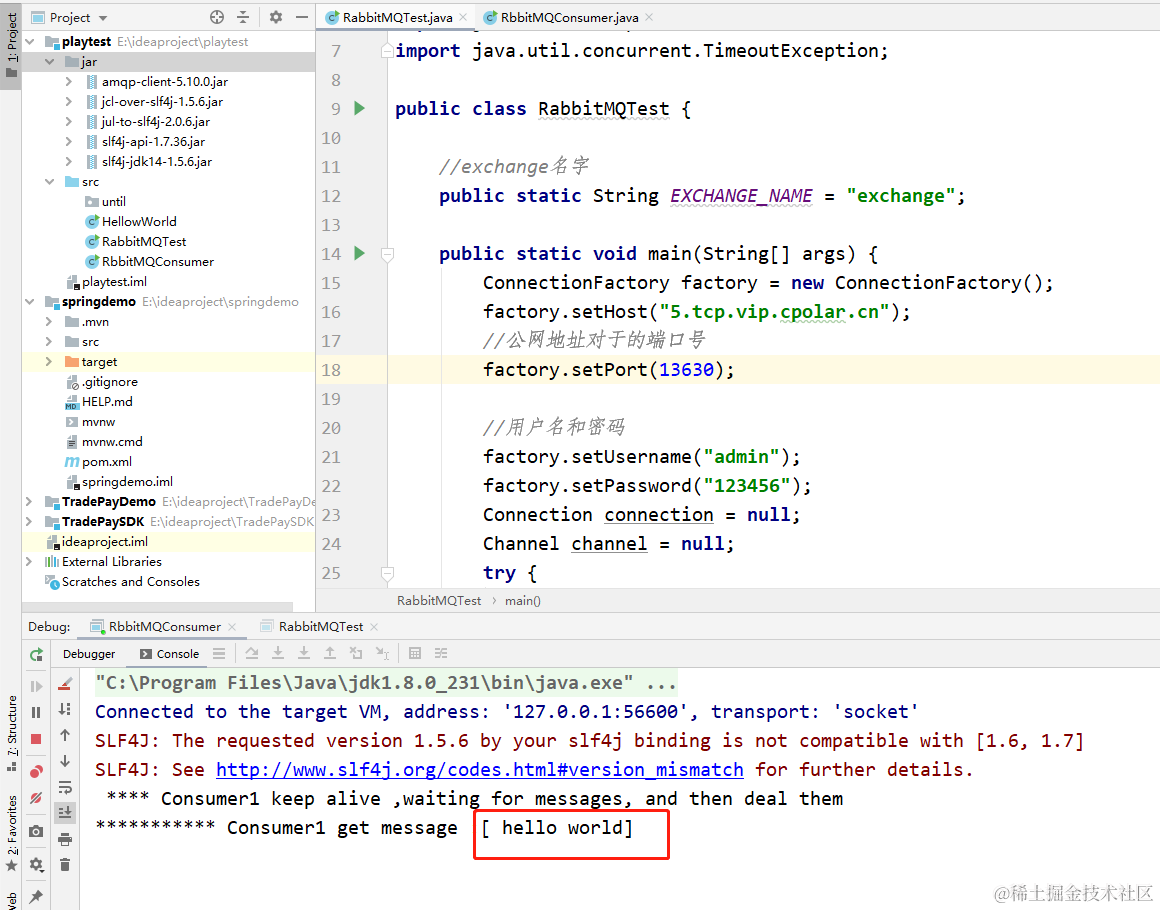1160x910 pixels.
Task: Collapse the playtest src folder
Action: (50, 181)
